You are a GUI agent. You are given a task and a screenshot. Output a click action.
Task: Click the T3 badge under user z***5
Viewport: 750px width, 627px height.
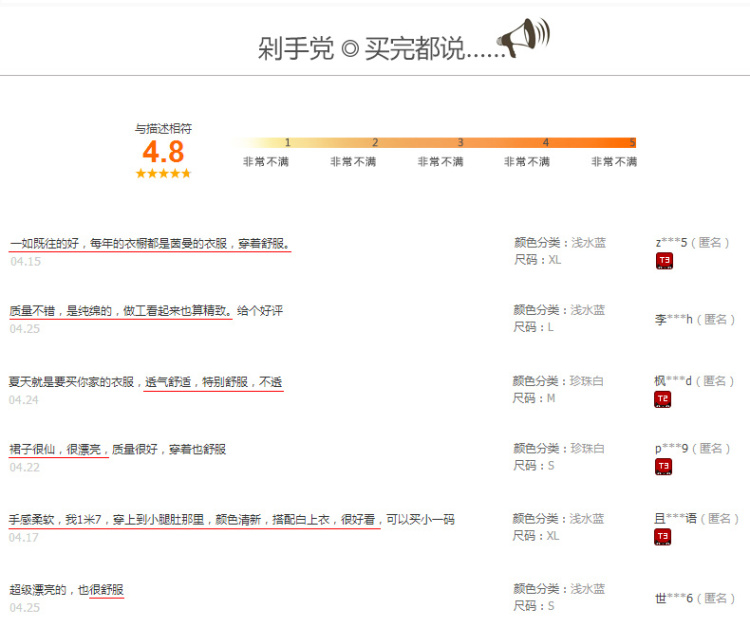coord(663,261)
